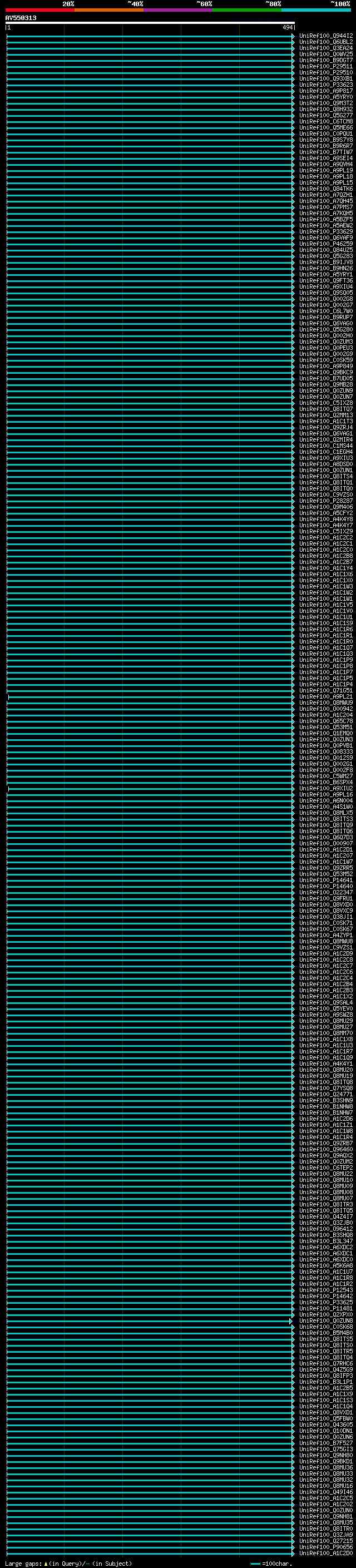356x1568 pixels.
Task: Select the query name AV550313
Action: coord(21,18)
